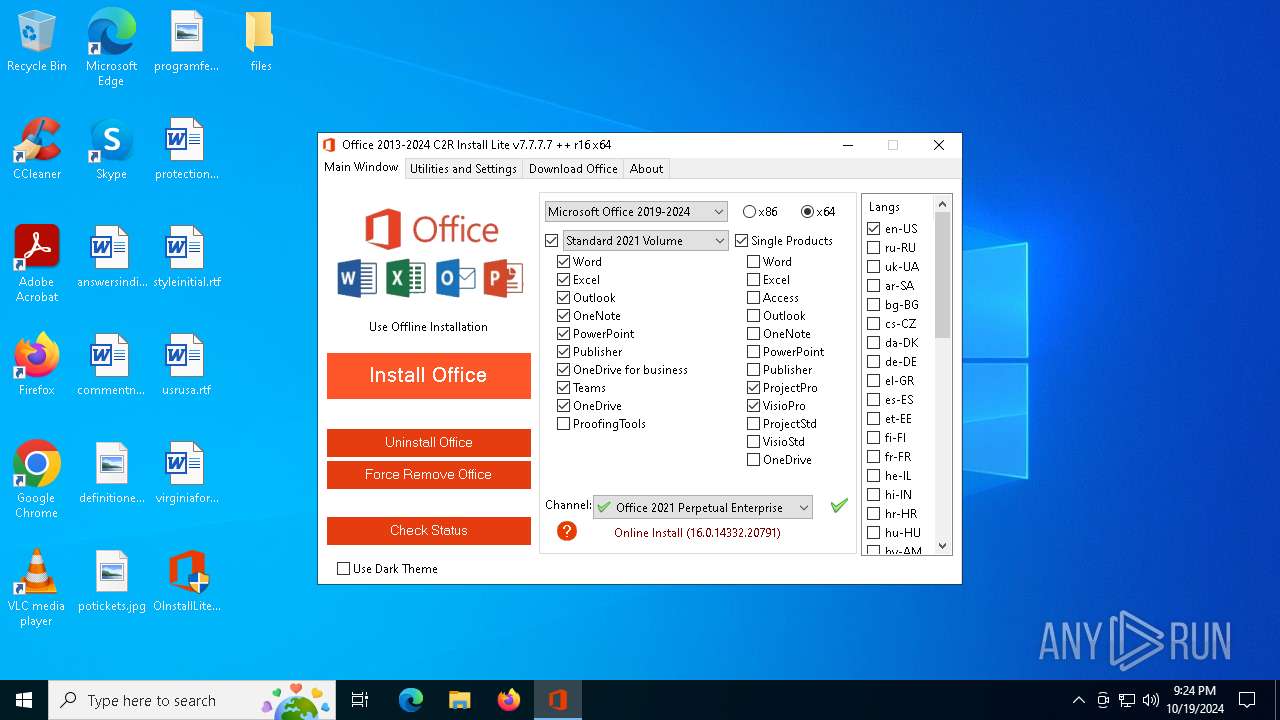Uncheck Word in Standard 2021 suite
This screenshot has width=1280, height=720.
pyautogui.click(x=564, y=262)
